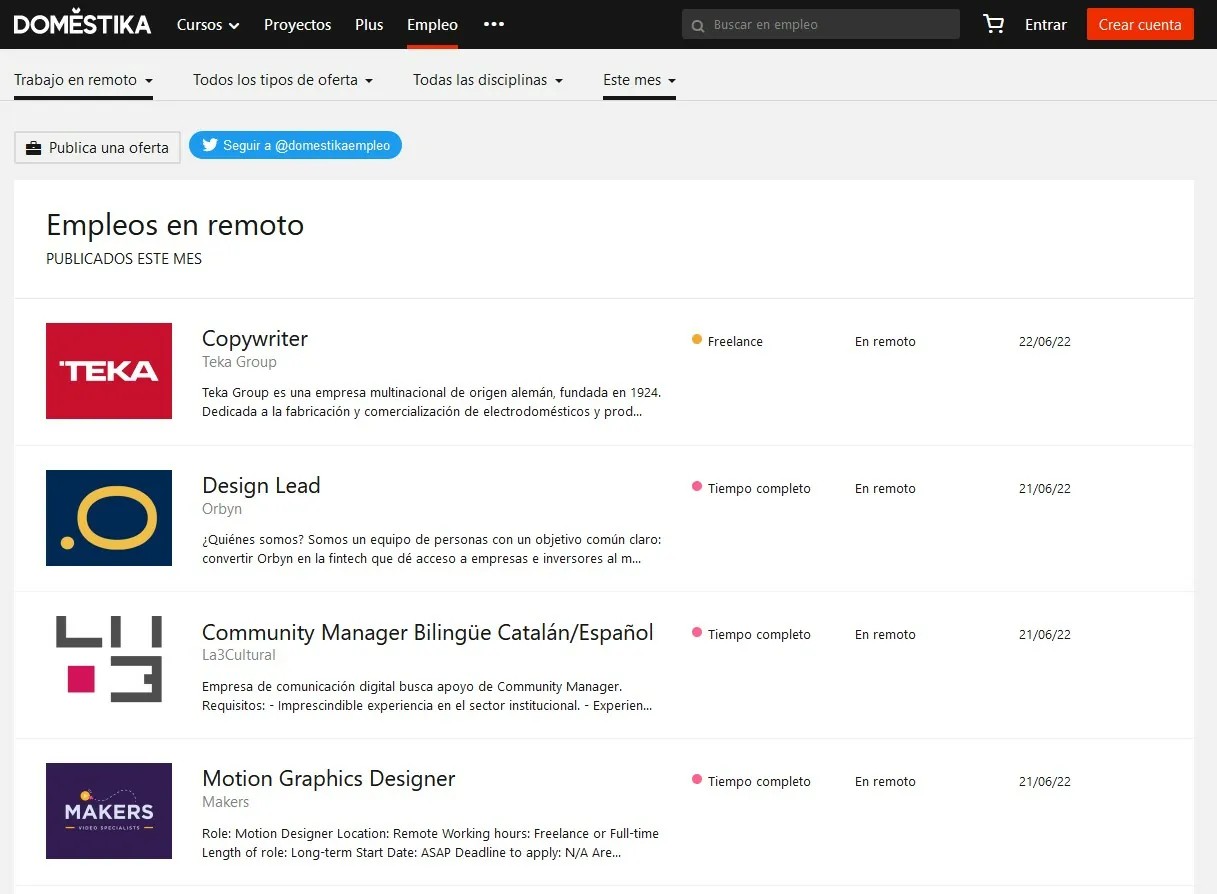The width and height of the screenshot is (1217, 894).
Task: Open the Design Lead job listing
Action: click(261, 486)
